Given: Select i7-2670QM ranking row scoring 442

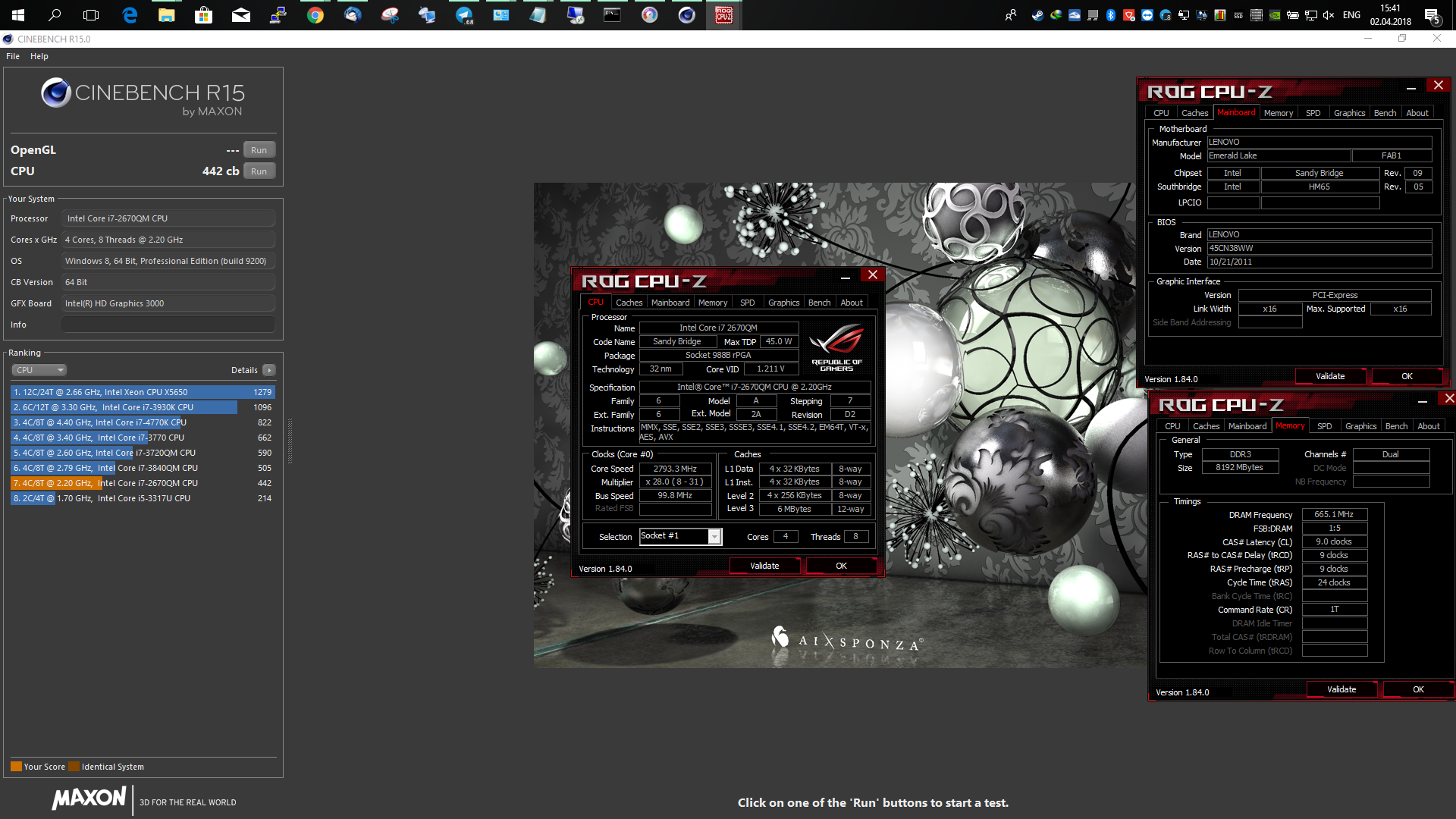Looking at the screenshot, I should [143, 483].
